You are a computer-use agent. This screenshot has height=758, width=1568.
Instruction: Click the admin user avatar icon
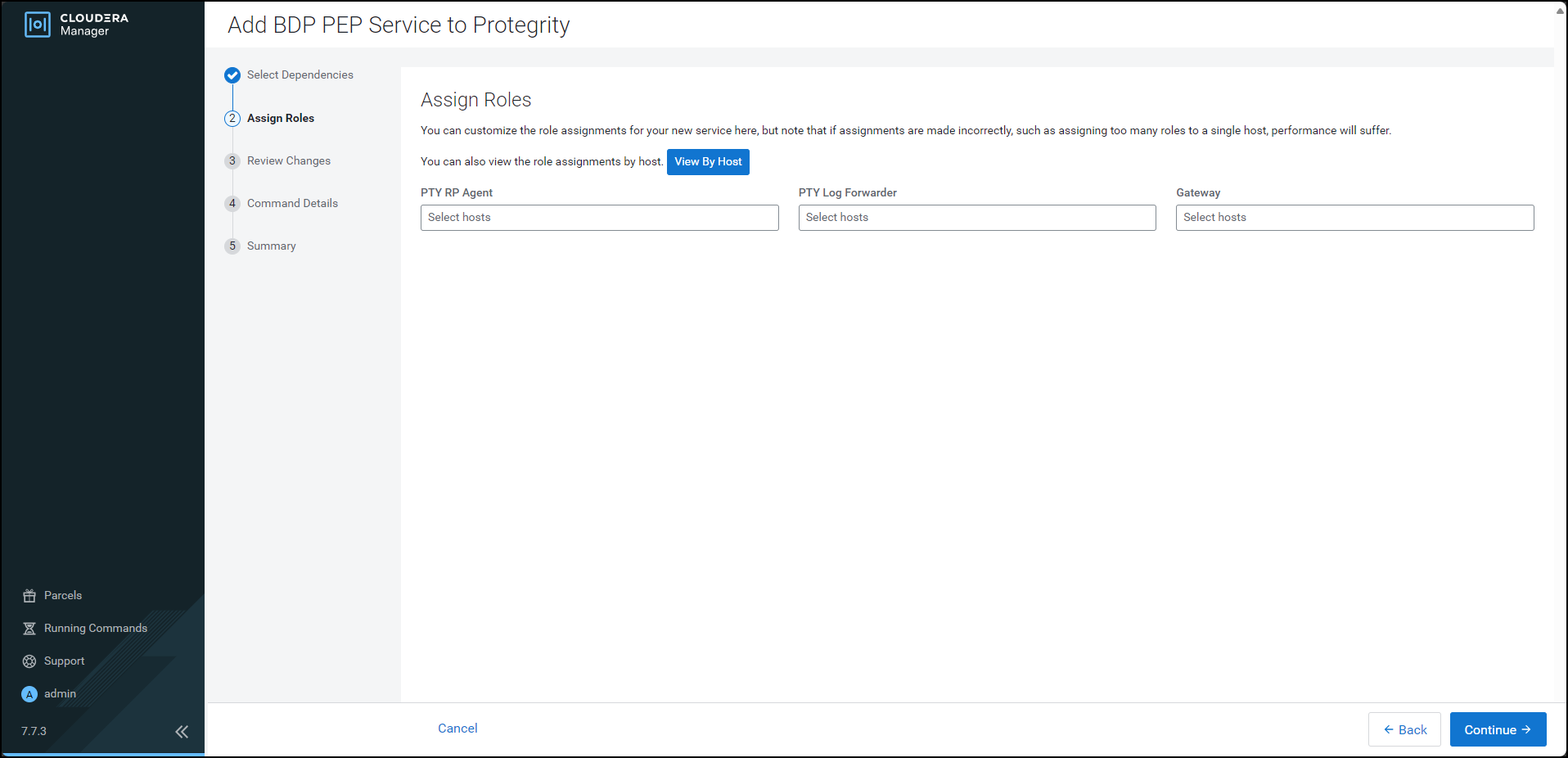pyautogui.click(x=29, y=694)
